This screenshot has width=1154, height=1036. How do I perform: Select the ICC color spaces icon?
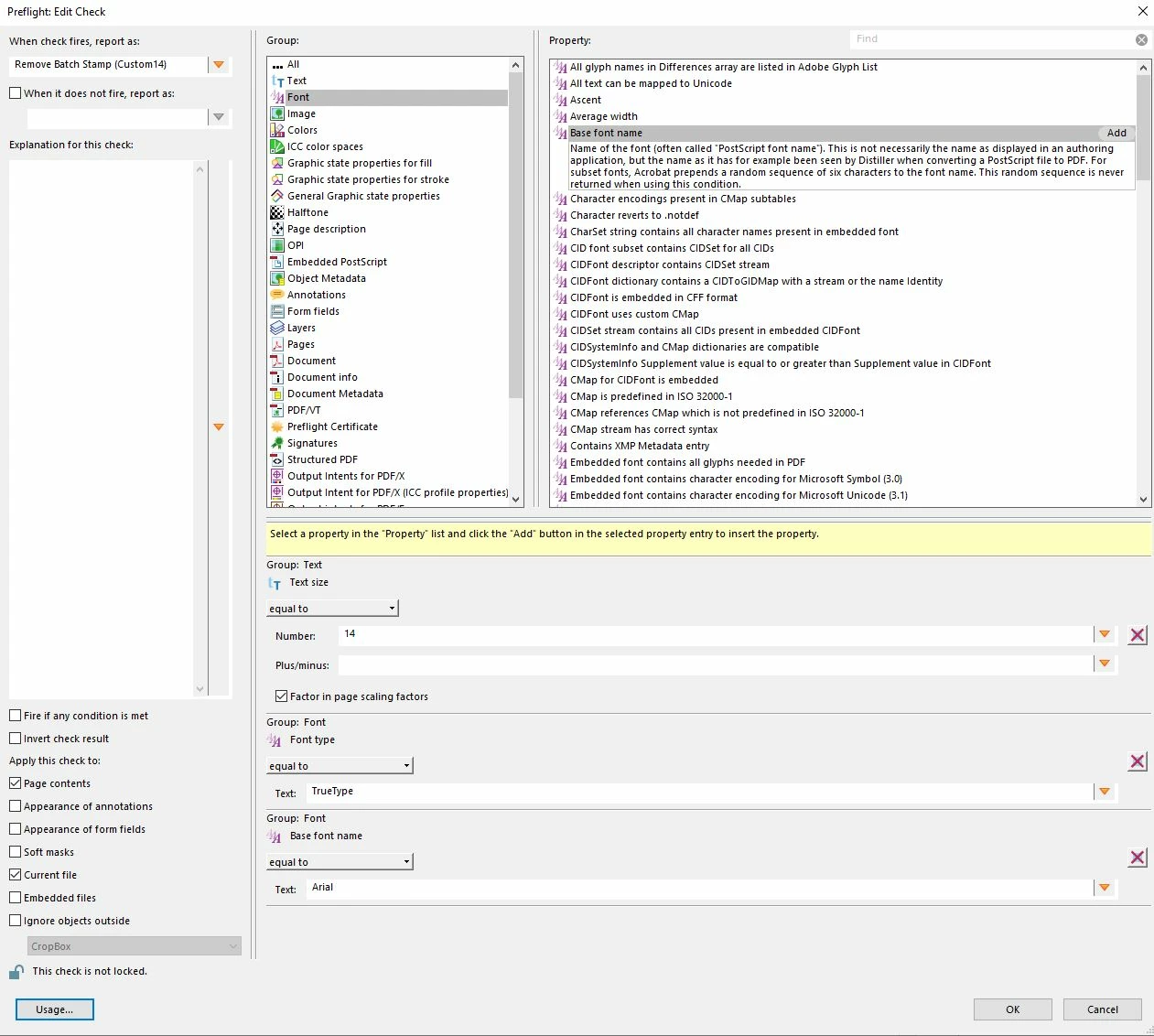click(276, 147)
